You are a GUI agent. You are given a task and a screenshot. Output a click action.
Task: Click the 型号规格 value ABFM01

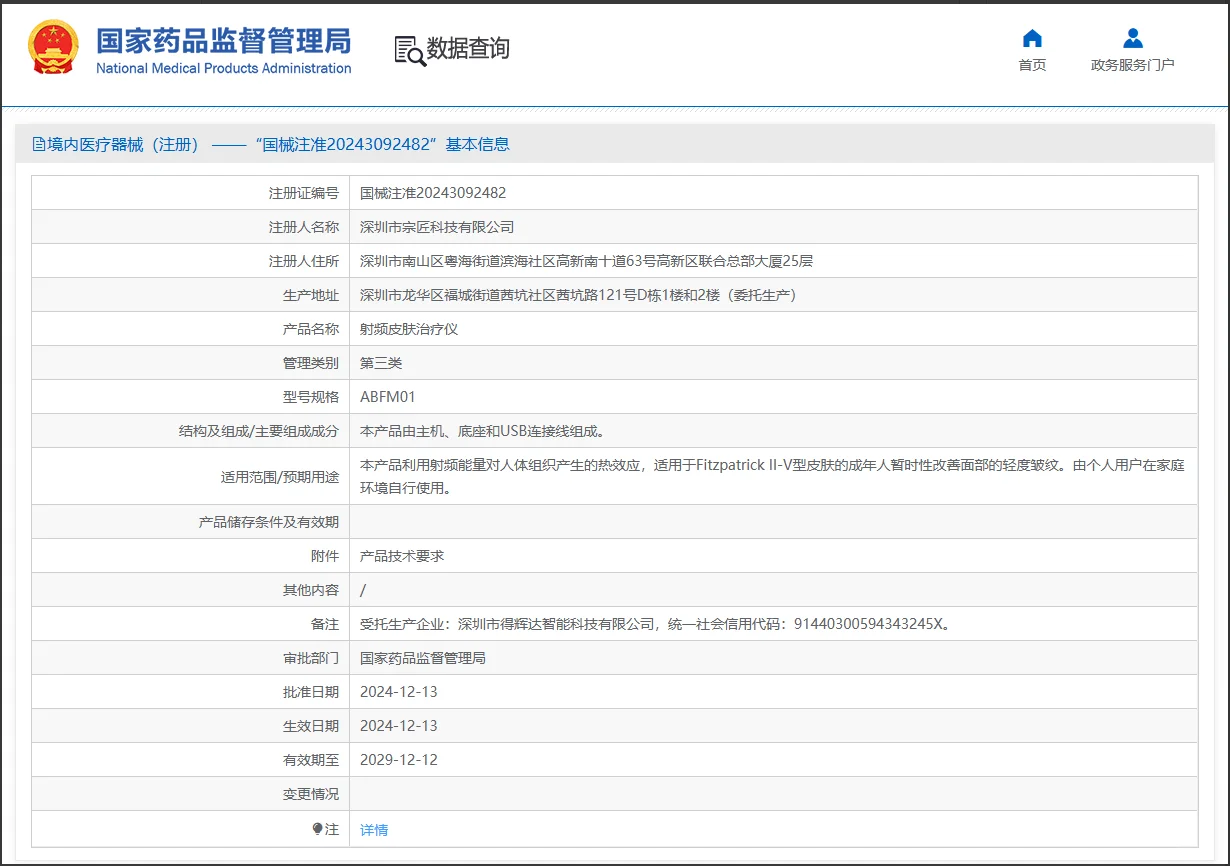[390, 396]
